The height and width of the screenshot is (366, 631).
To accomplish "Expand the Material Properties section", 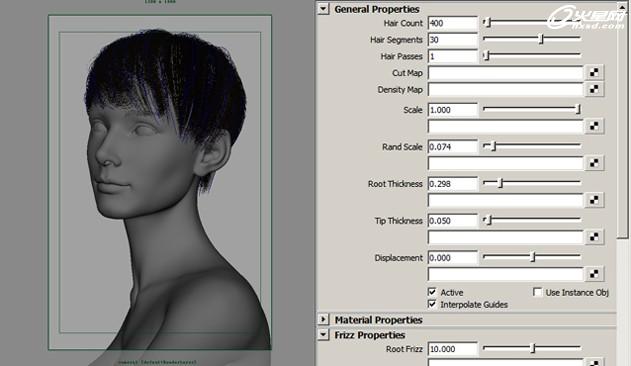I will (x=323, y=320).
